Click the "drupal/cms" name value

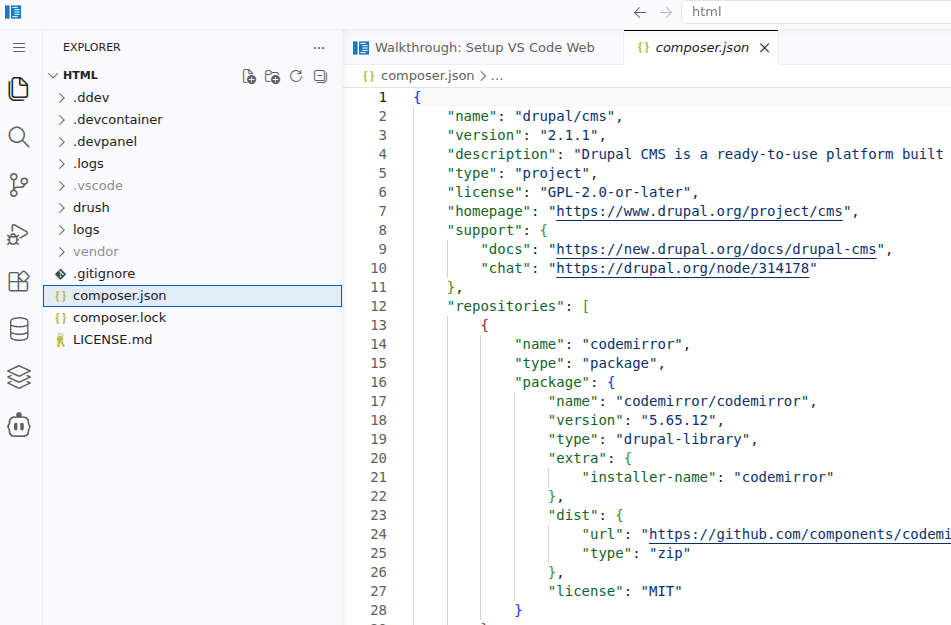click(565, 117)
